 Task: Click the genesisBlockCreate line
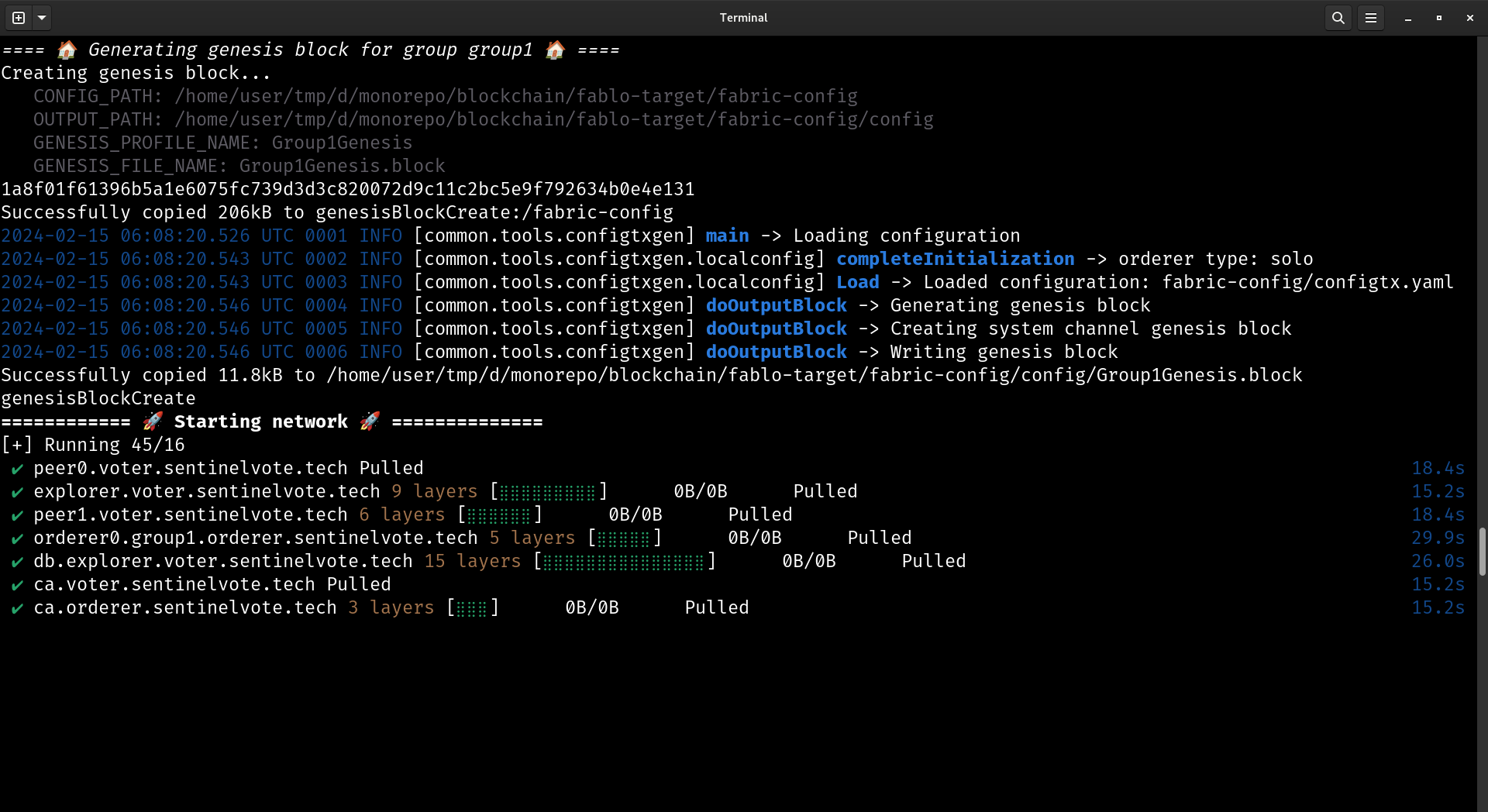pyautogui.click(x=98, y=398)
